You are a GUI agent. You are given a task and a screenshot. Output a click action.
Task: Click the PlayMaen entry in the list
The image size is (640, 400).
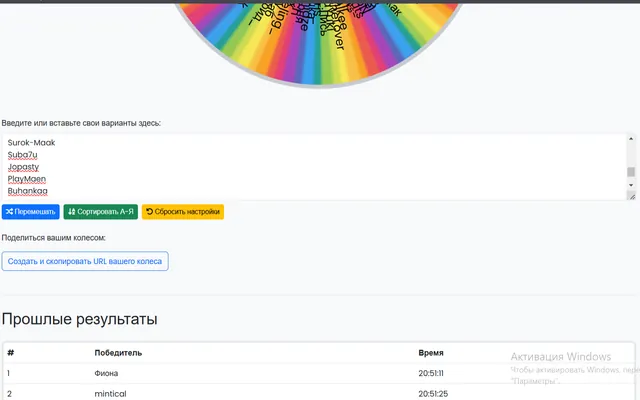27,179
